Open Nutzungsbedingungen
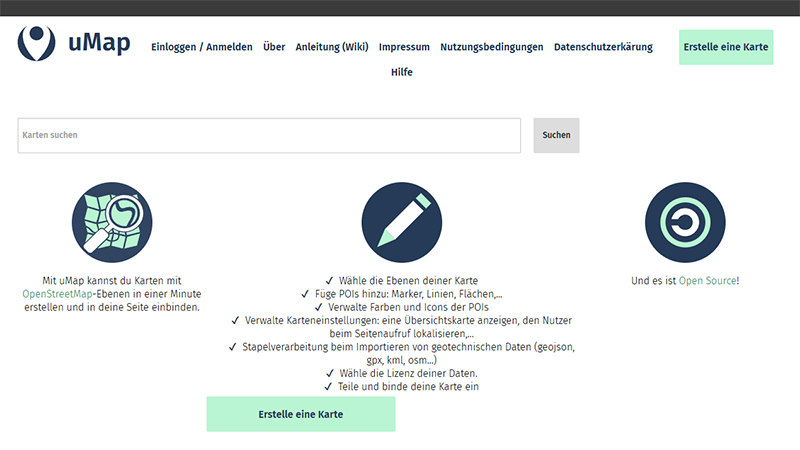 [x=492, y=47]
